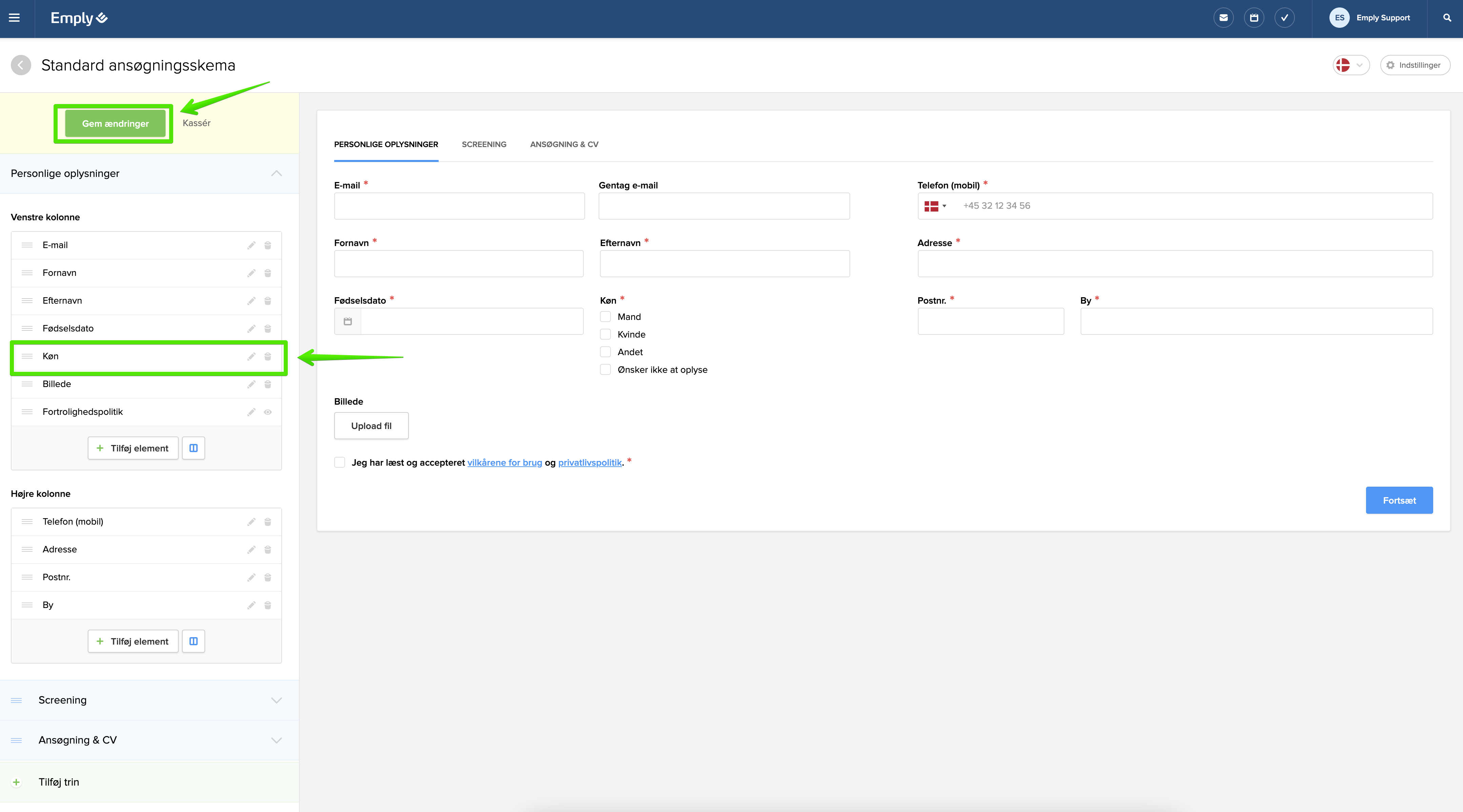Switch to the SCREENING tab

(x=484, y=144)
